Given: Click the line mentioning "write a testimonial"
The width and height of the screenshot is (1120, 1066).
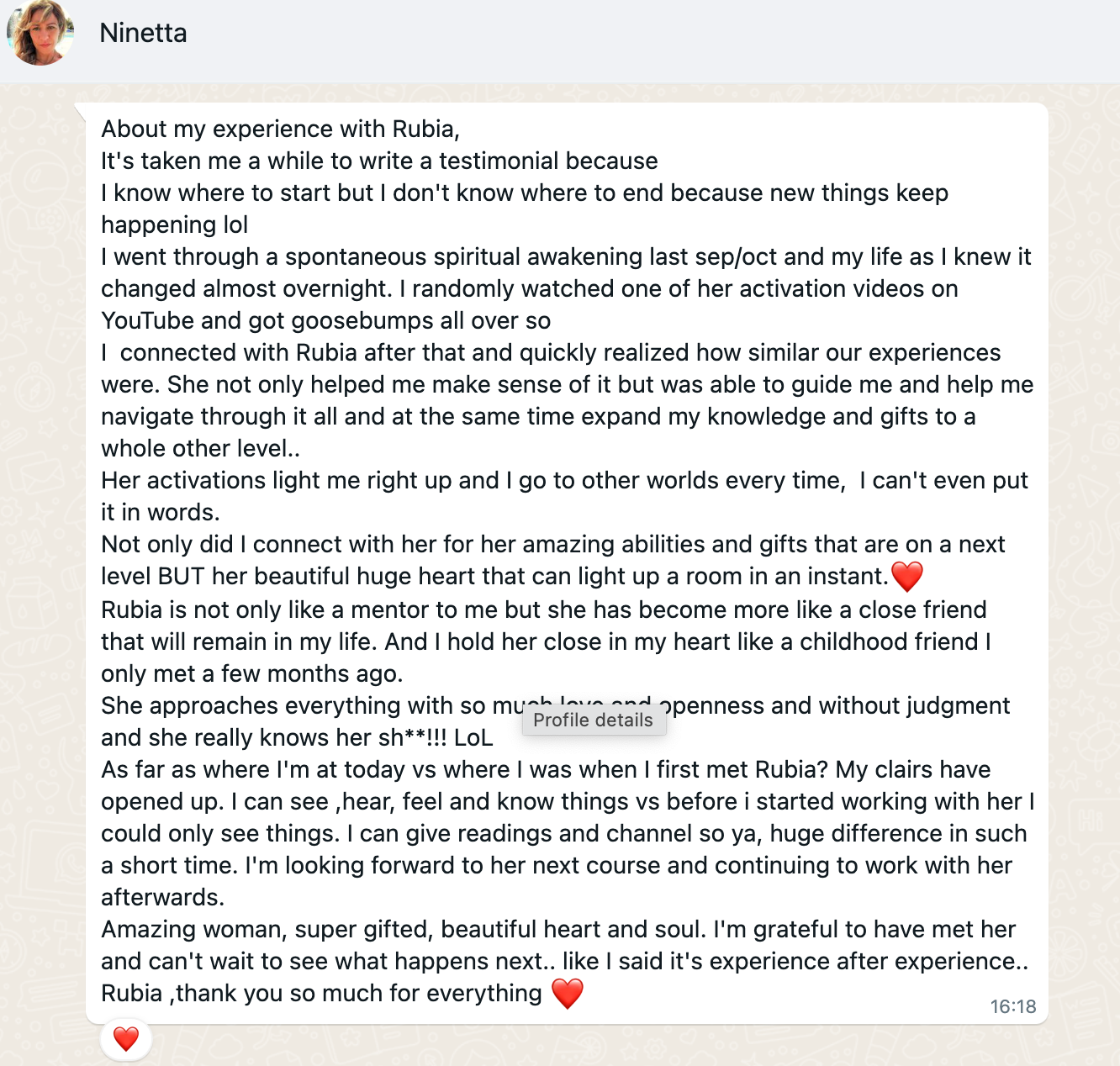Looking at the screenshot, I should [x=379, y=161].
